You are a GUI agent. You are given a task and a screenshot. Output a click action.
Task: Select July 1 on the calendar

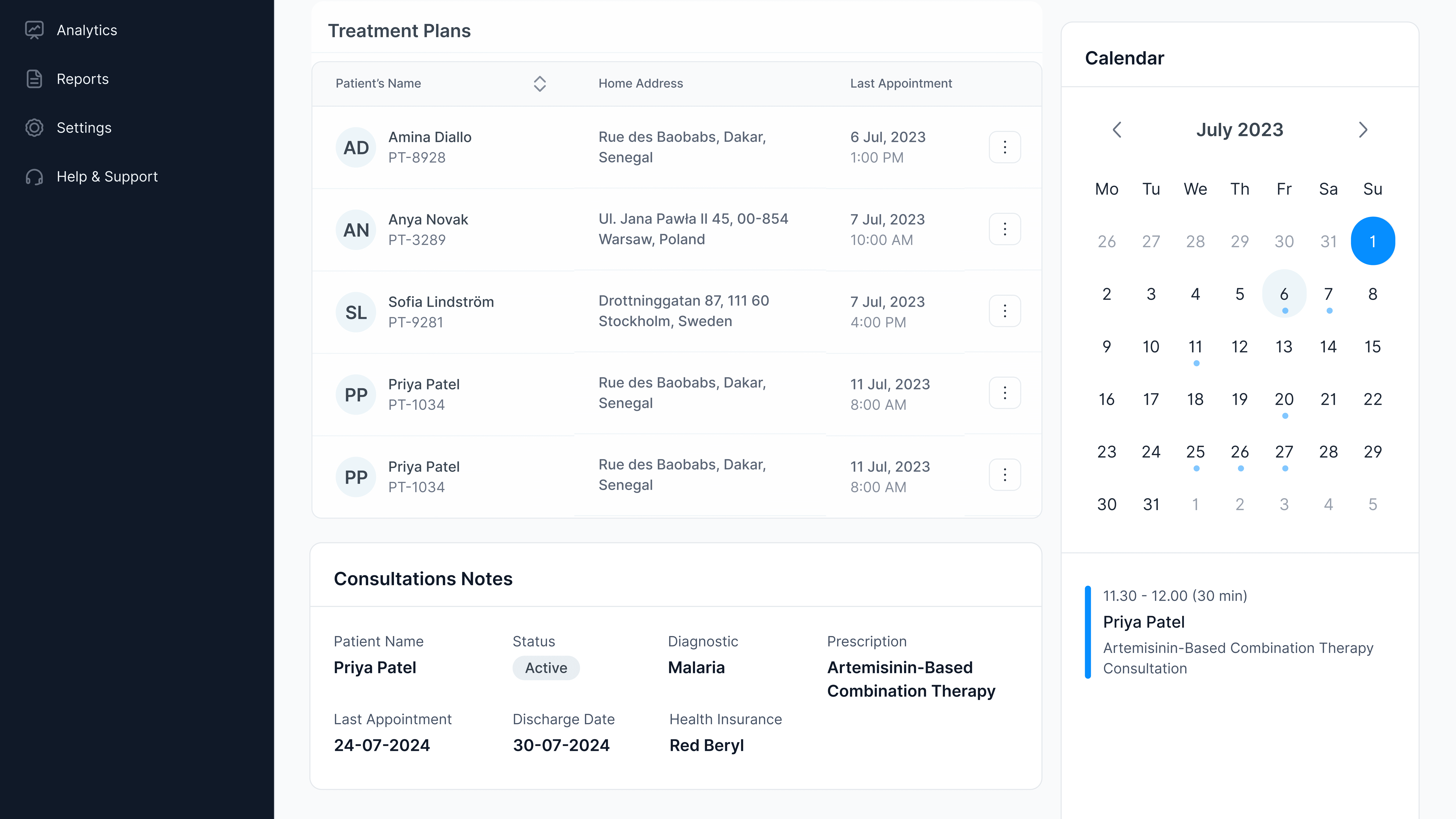coord(1373,241)
